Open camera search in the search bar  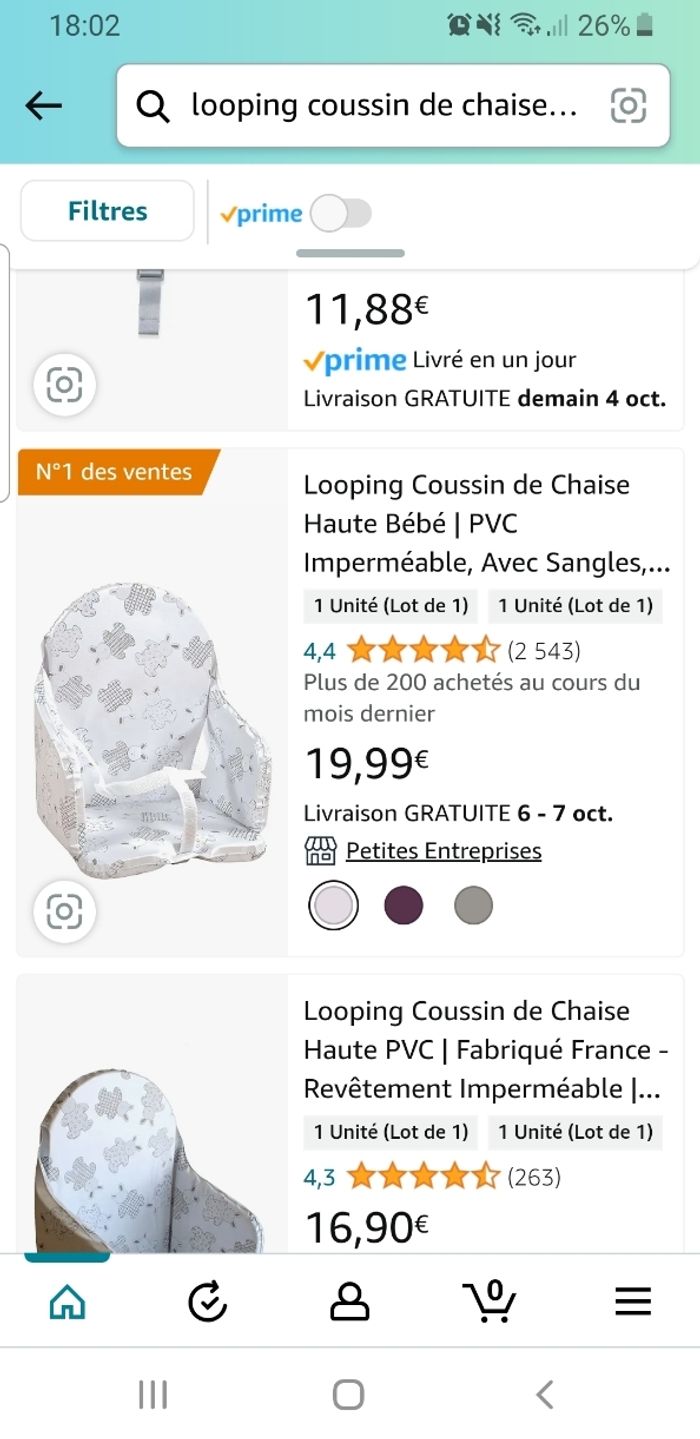628,105
